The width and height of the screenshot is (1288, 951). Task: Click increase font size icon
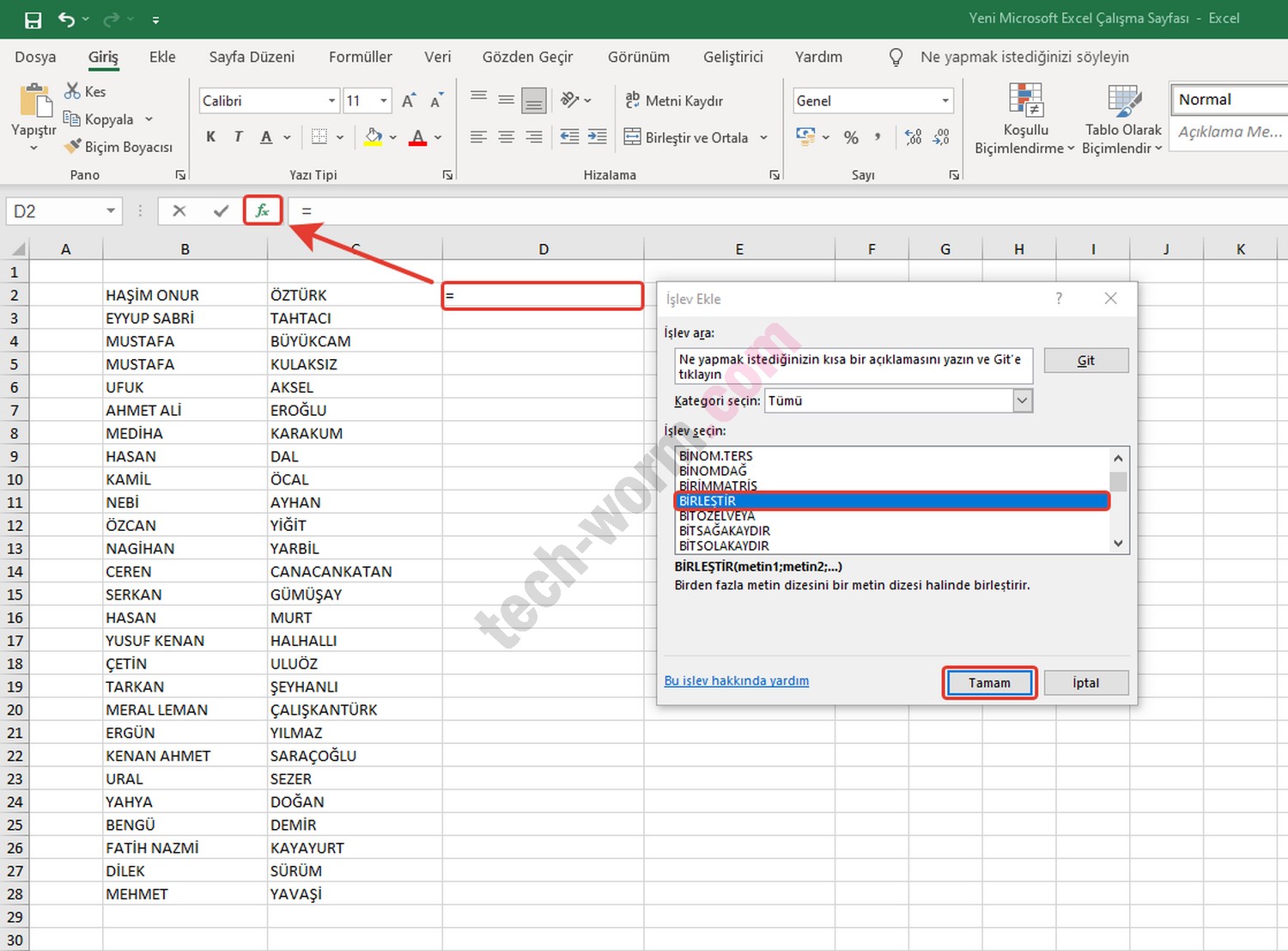click(409, 101)
